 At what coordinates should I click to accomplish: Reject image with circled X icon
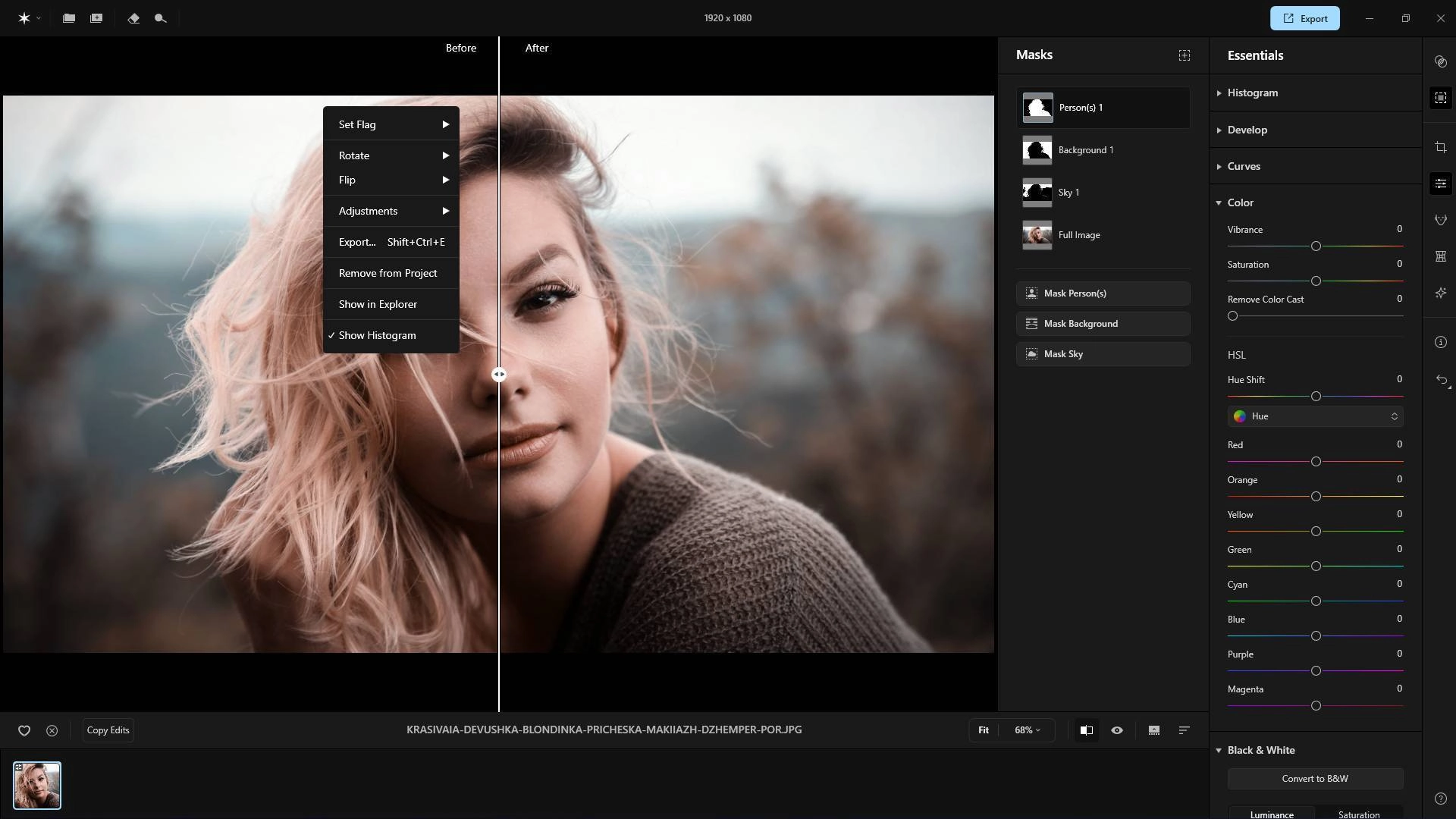[52, 730]
